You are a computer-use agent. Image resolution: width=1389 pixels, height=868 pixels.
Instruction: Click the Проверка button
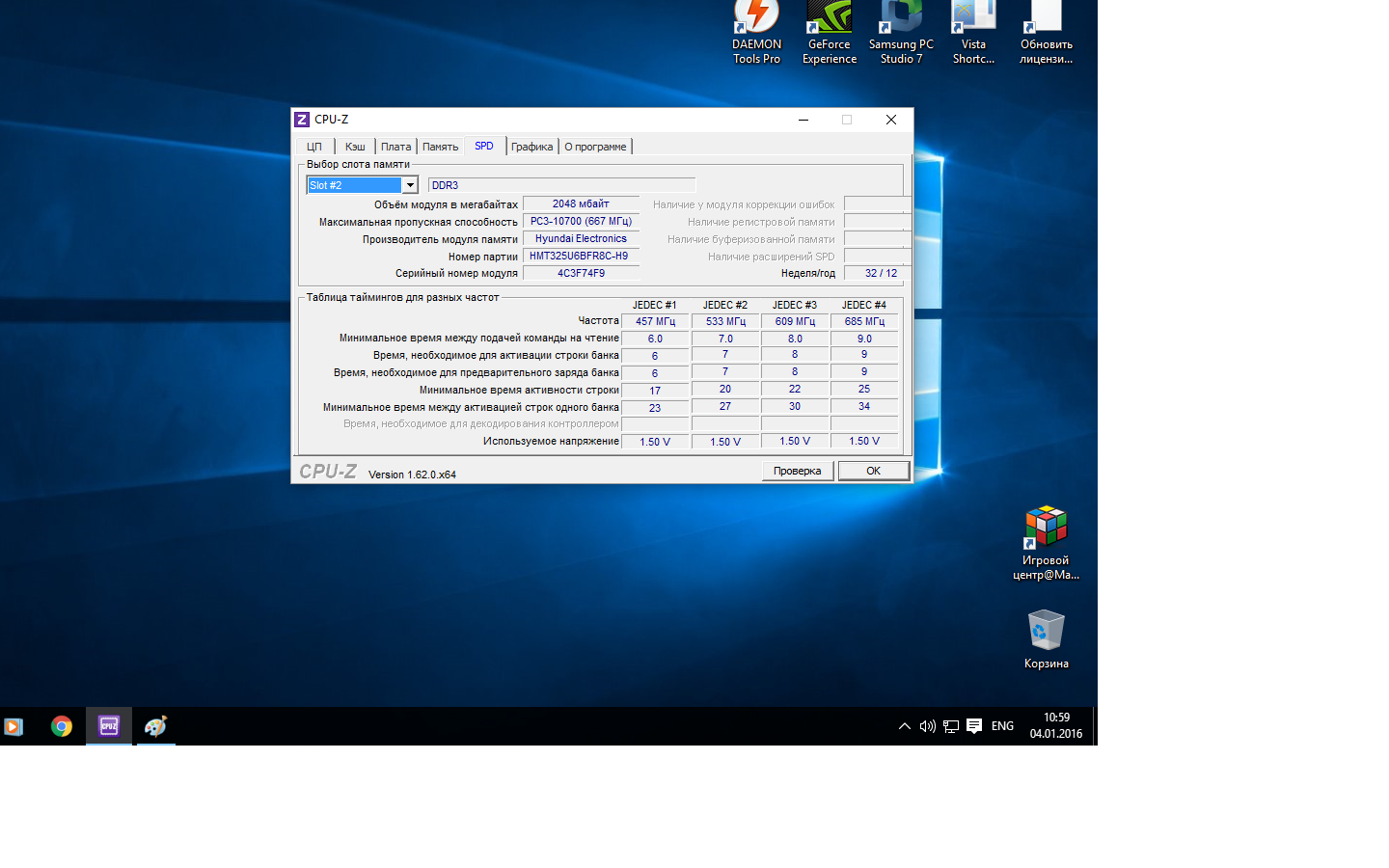click(x=797, y=471)
